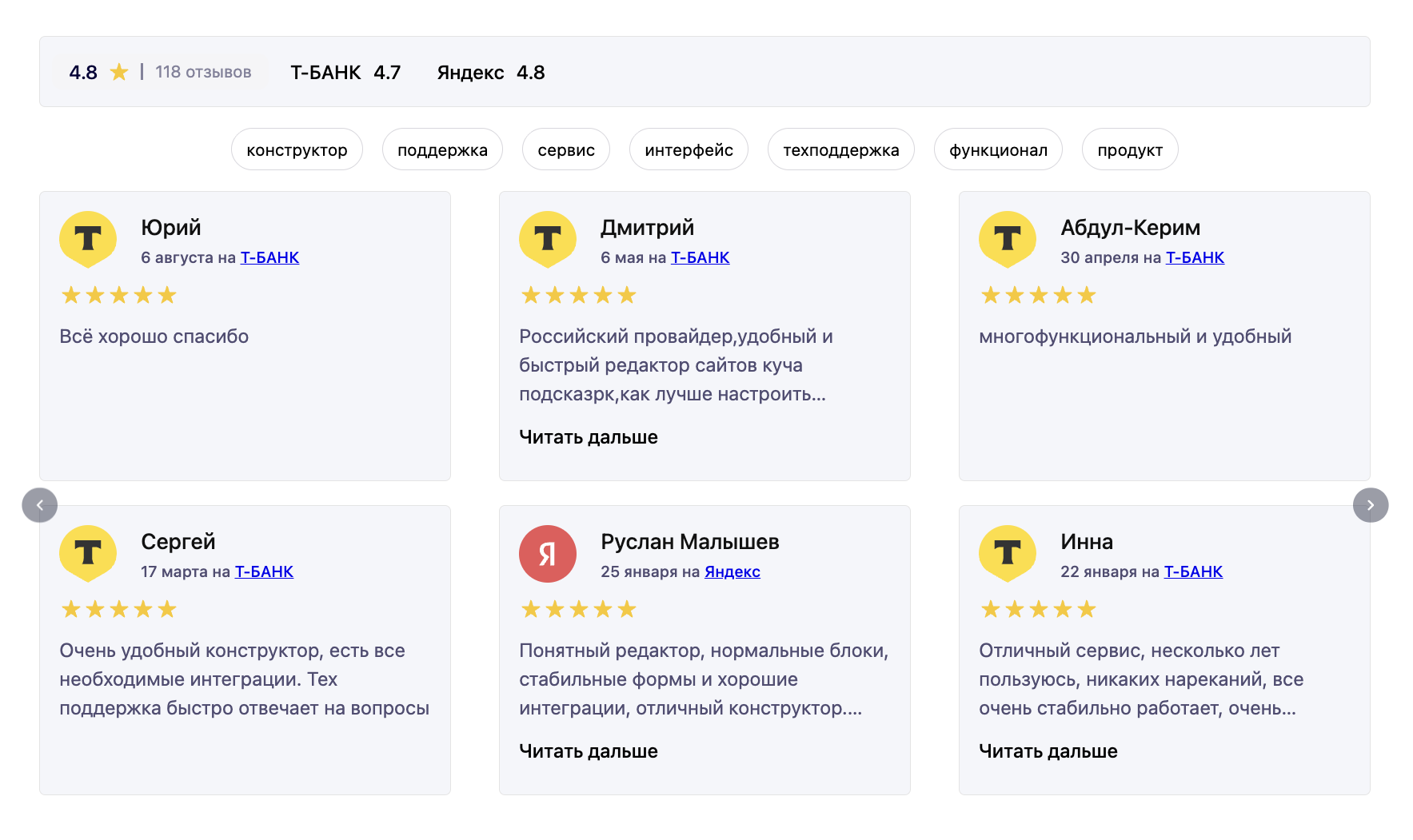The width and height of the screenshot is (1413, 840).
Task: Click the next reviews arrow
Action: tap(1370, 505)
